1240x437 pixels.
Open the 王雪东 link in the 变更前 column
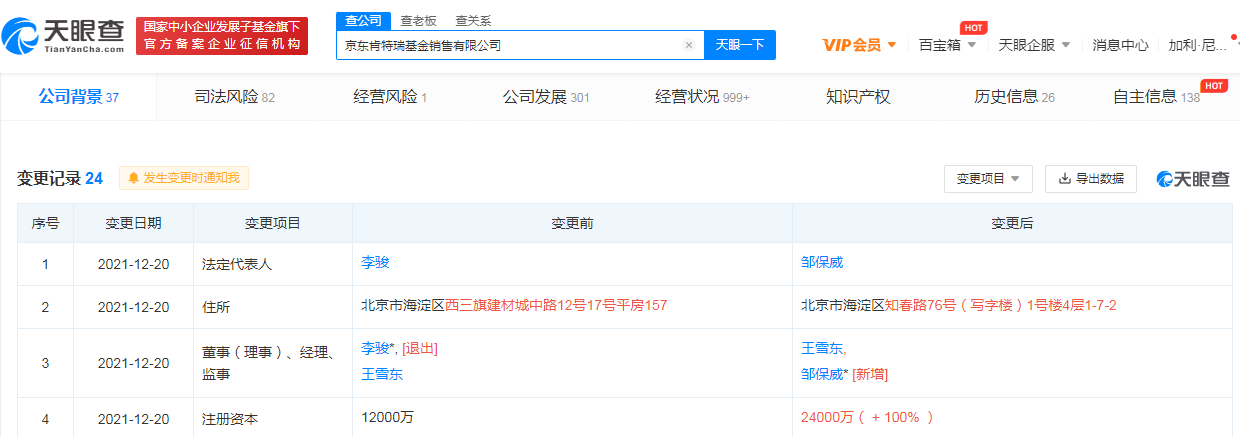[x=382, y=374]
